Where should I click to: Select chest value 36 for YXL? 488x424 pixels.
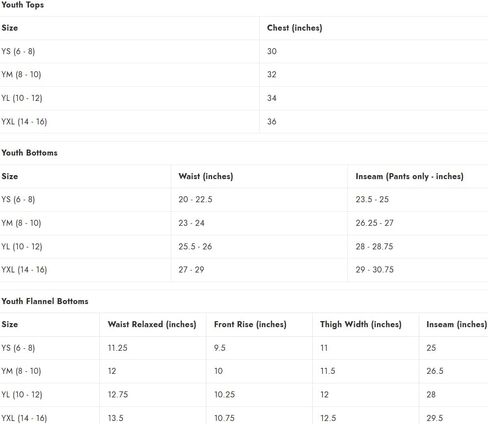(272, 122)
